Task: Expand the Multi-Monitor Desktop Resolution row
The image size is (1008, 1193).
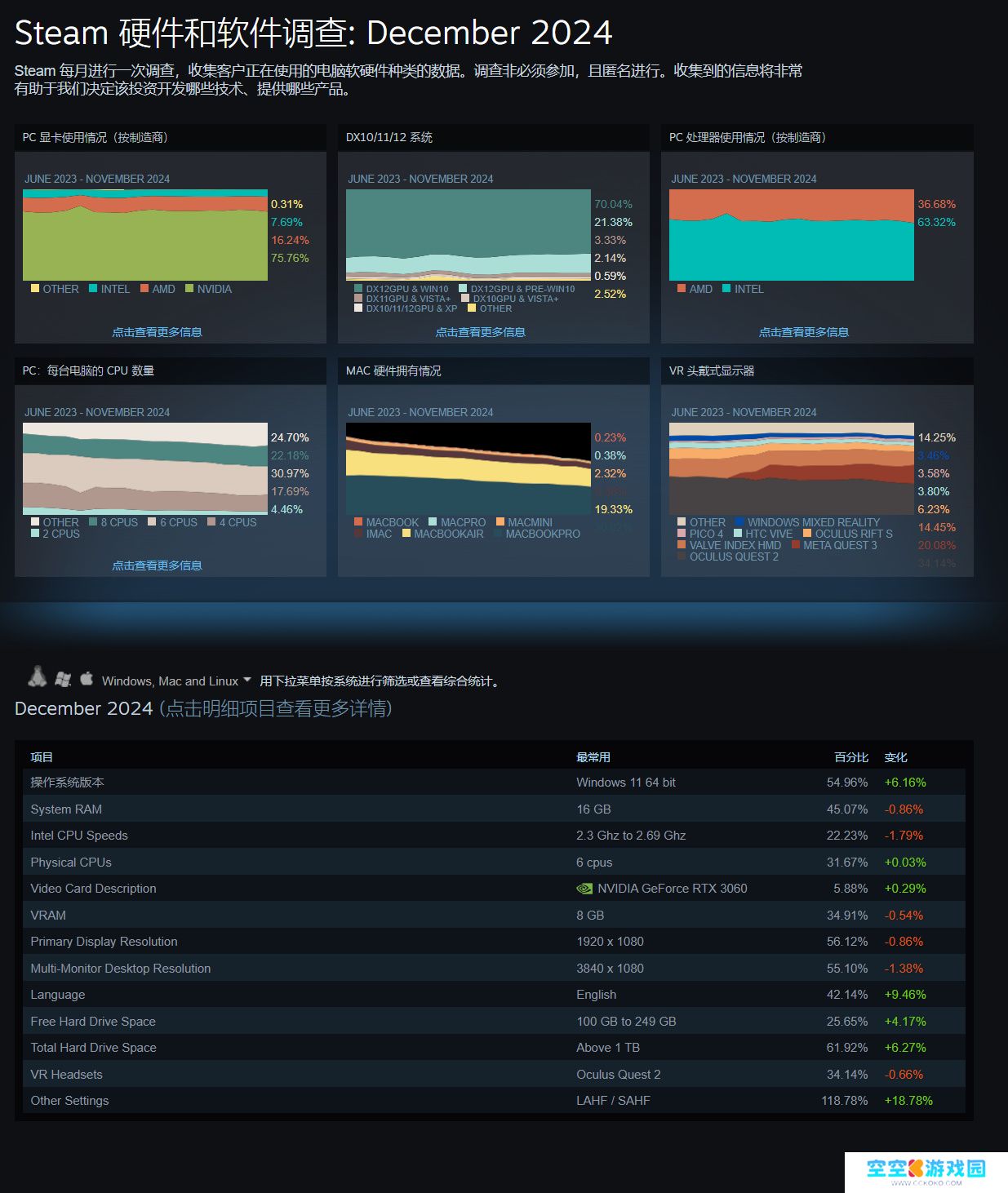Action: tap(494, 968)
